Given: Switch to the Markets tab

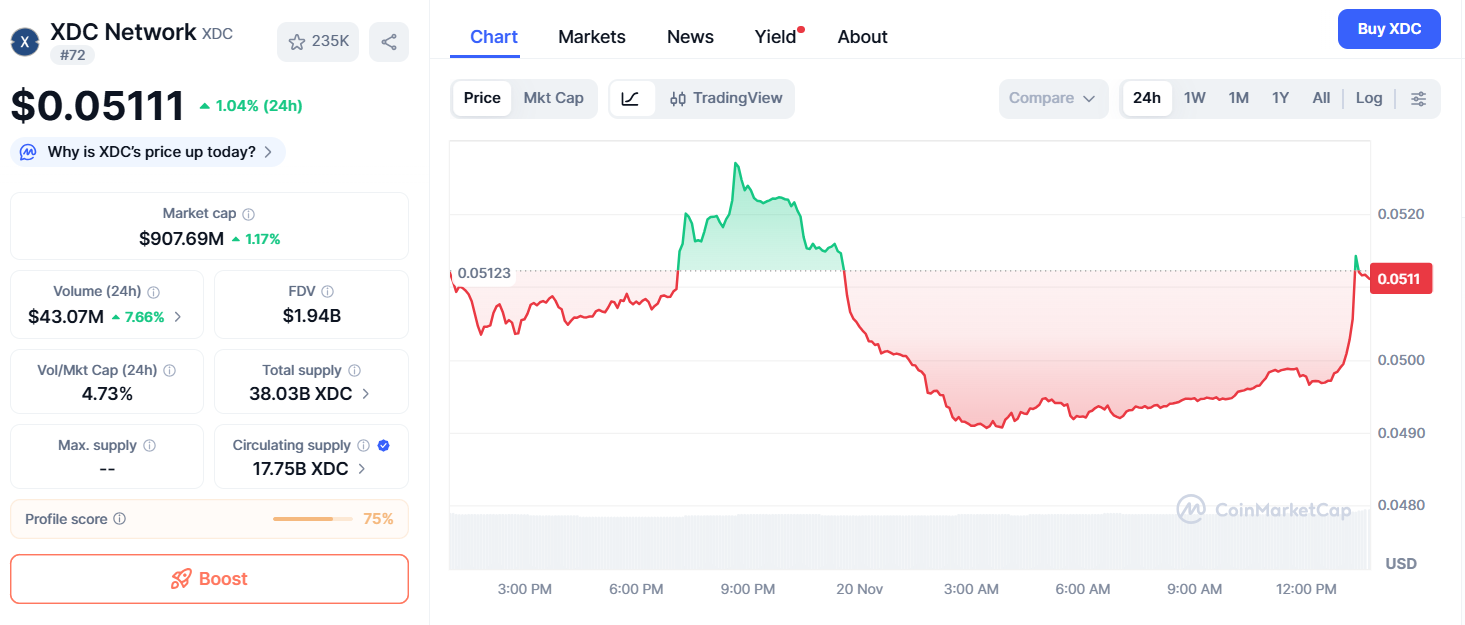Looking at the screenshot, I should click(x=591, y=37).
